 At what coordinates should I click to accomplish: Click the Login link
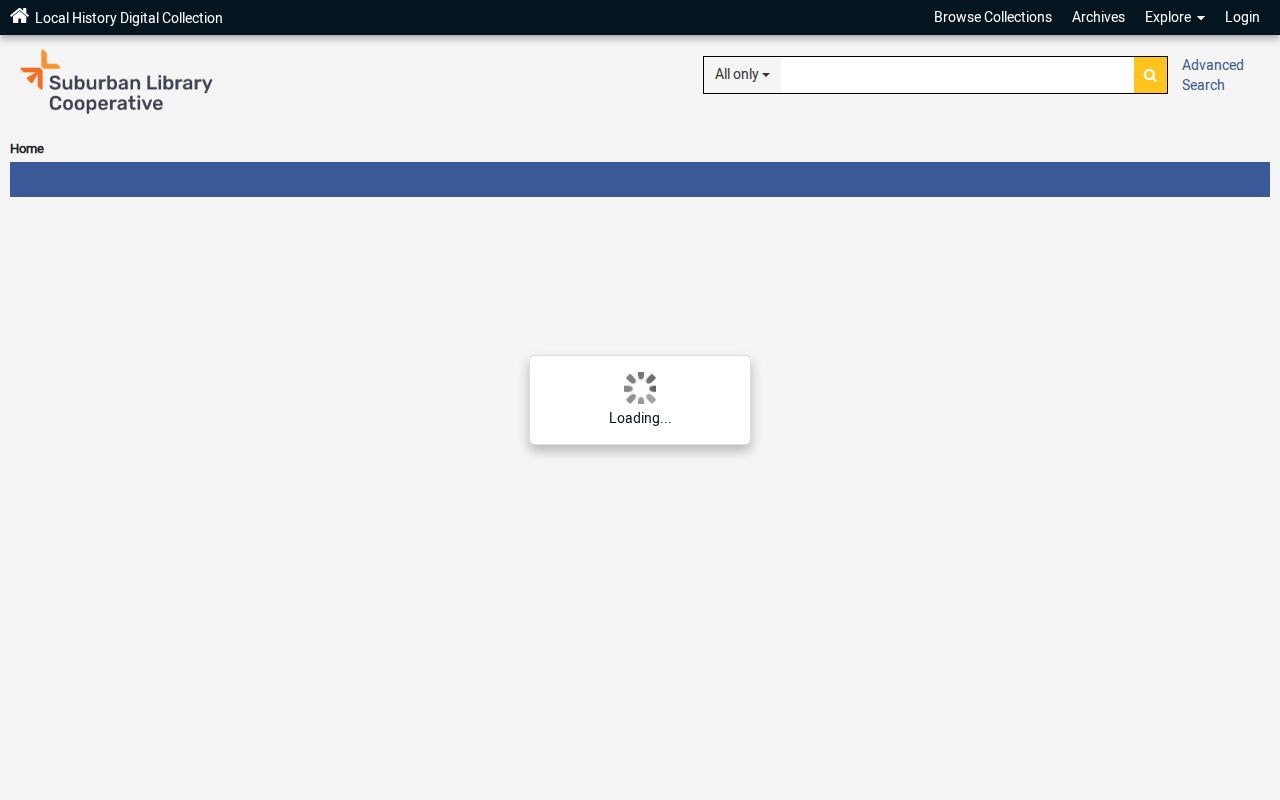1242,17
